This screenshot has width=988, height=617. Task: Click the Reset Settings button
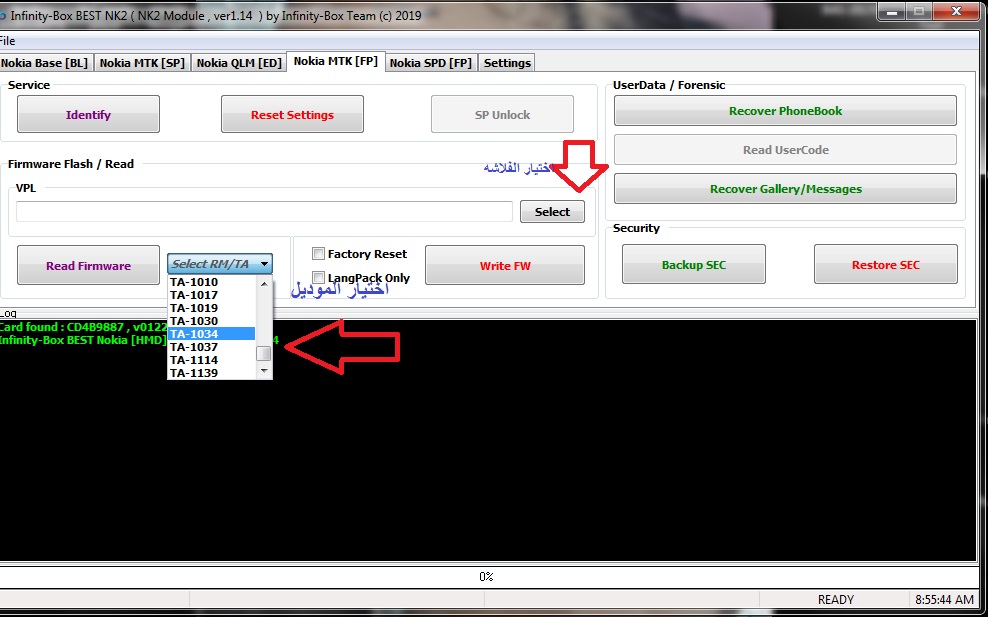(x=292, y=115)
